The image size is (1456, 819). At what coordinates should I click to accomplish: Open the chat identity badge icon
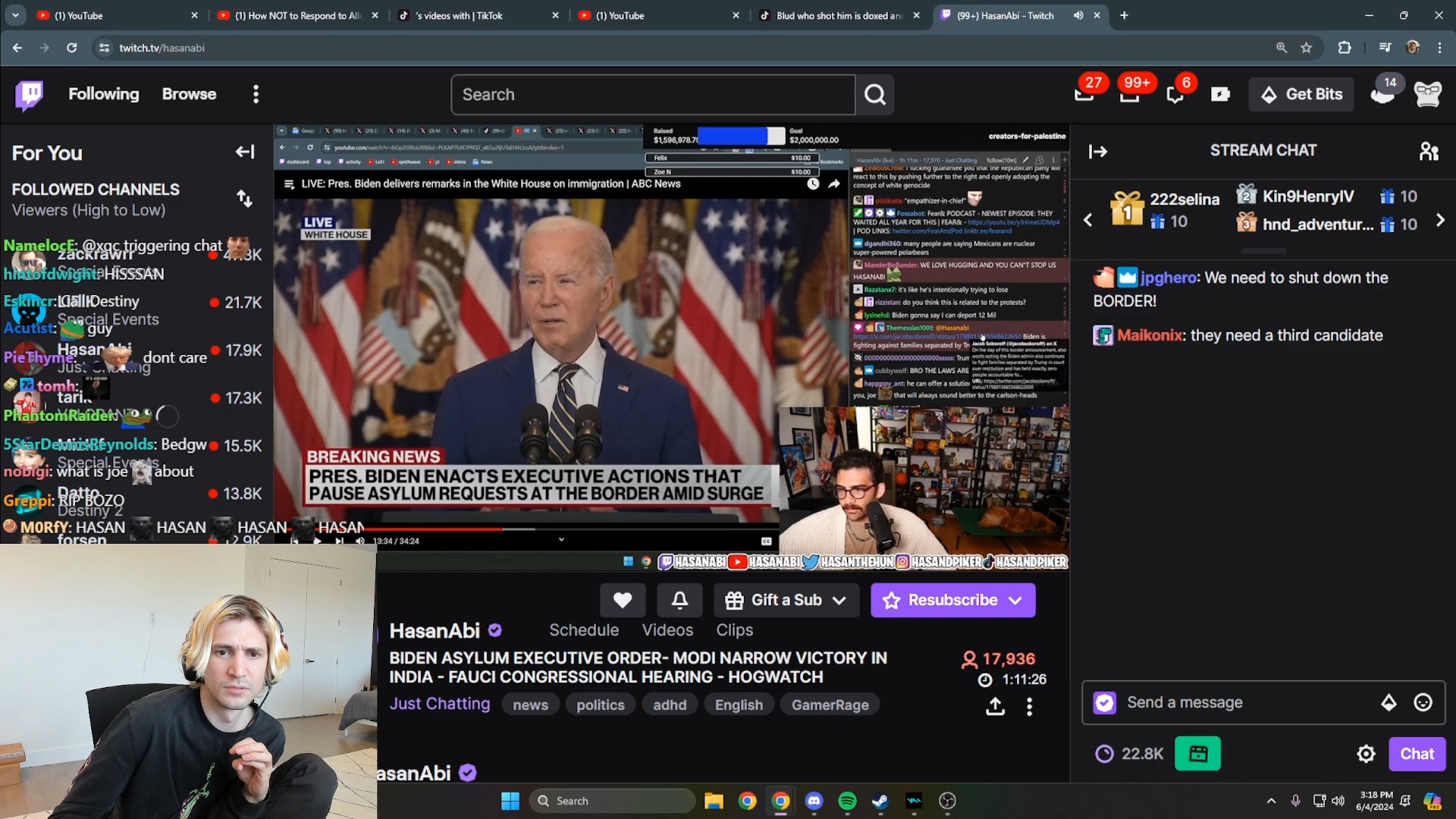tap(1105, 703)
